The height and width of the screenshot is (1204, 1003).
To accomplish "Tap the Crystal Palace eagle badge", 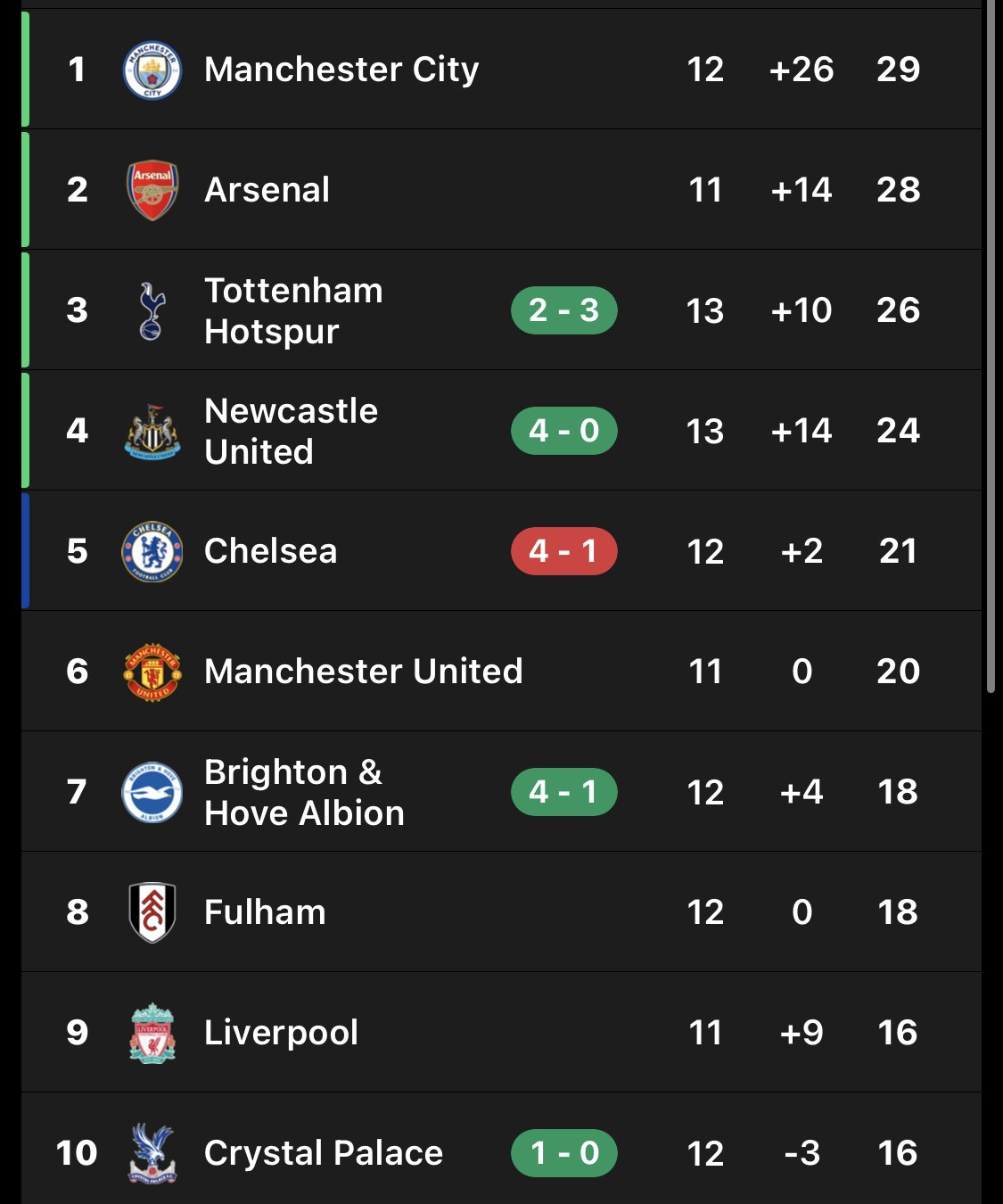I will coord(152,1153).
